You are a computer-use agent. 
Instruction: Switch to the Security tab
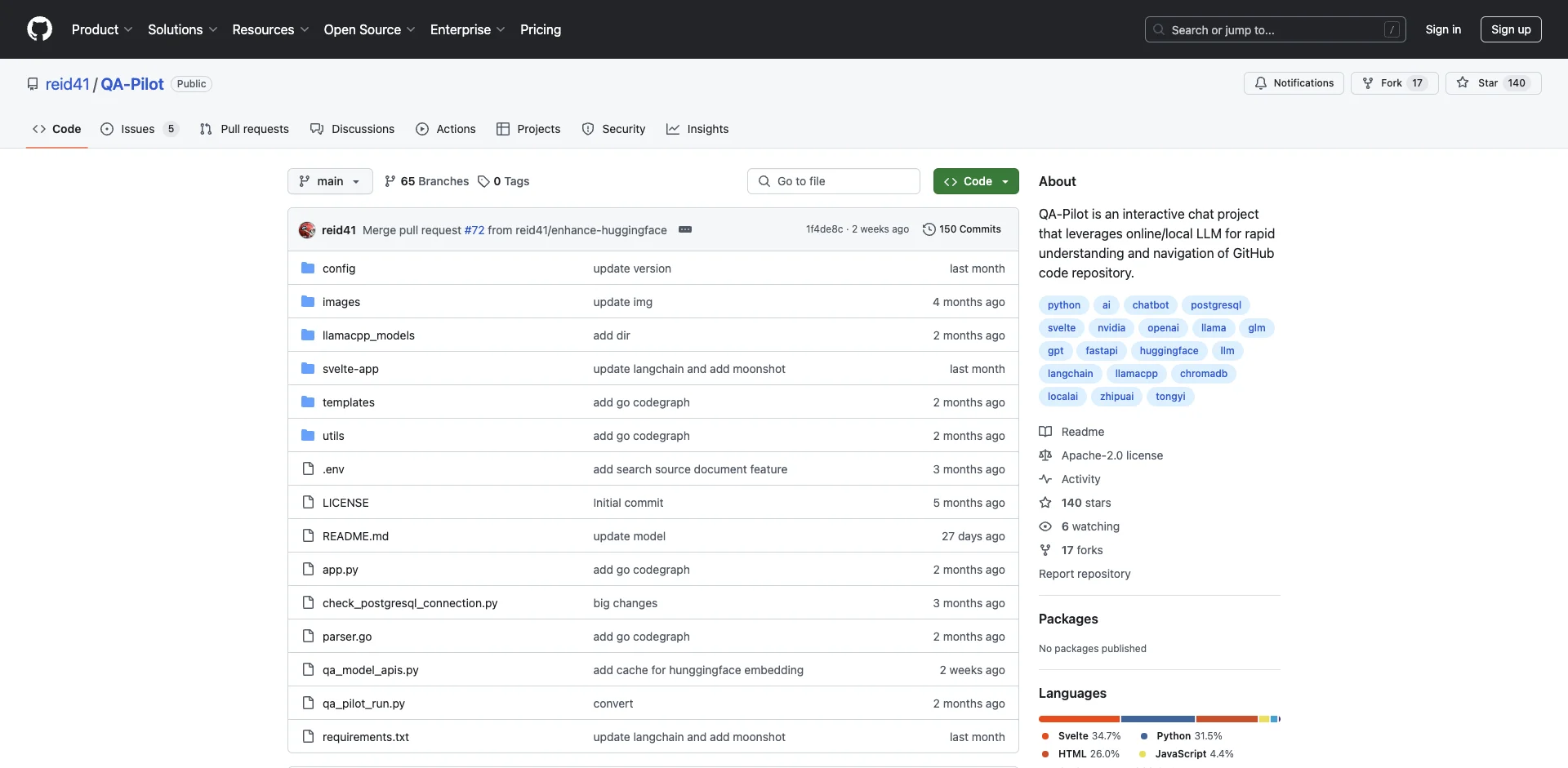(613, 129)
